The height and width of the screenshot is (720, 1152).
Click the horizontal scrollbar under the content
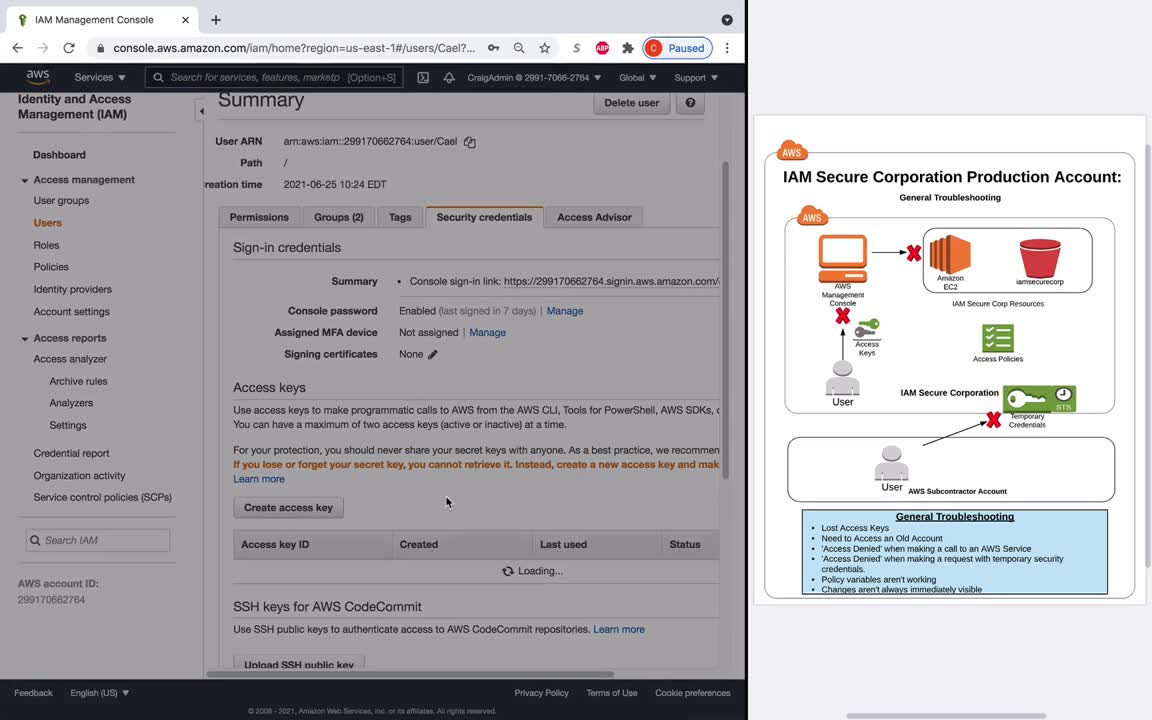410,674
